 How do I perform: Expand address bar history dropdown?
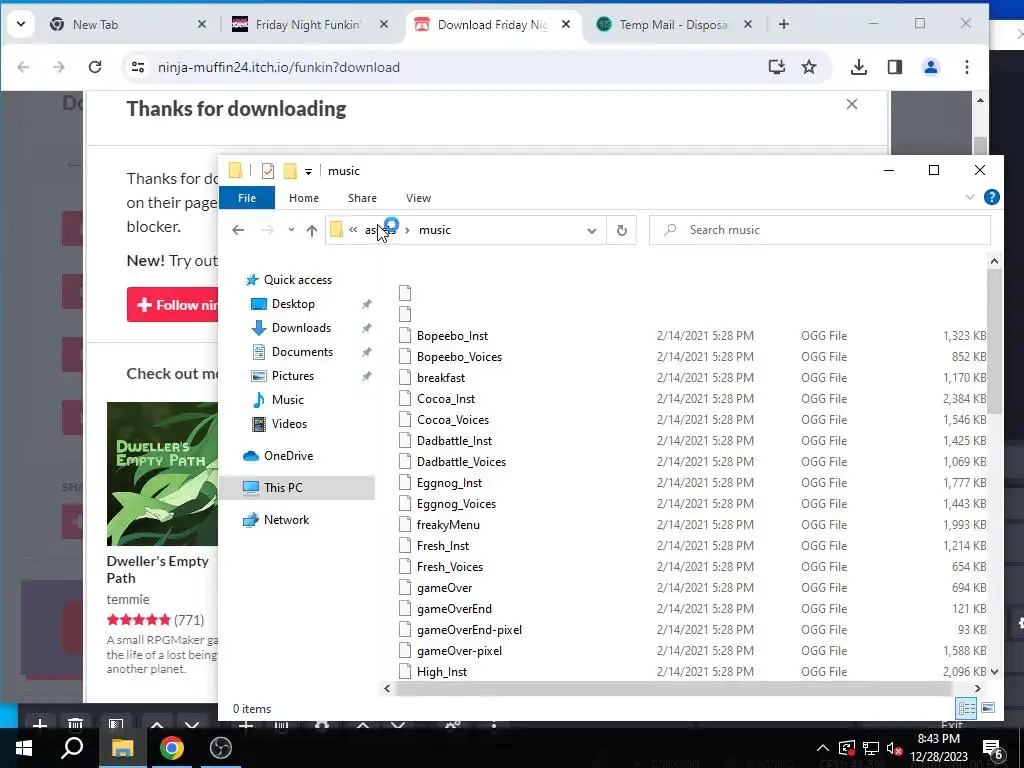(592, 231)
